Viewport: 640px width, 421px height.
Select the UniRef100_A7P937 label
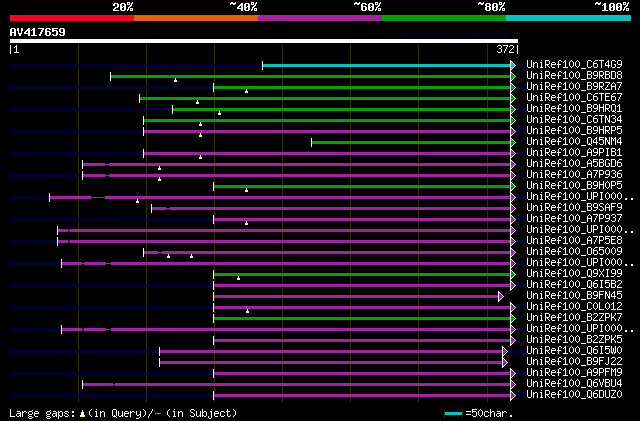[574, 219]
